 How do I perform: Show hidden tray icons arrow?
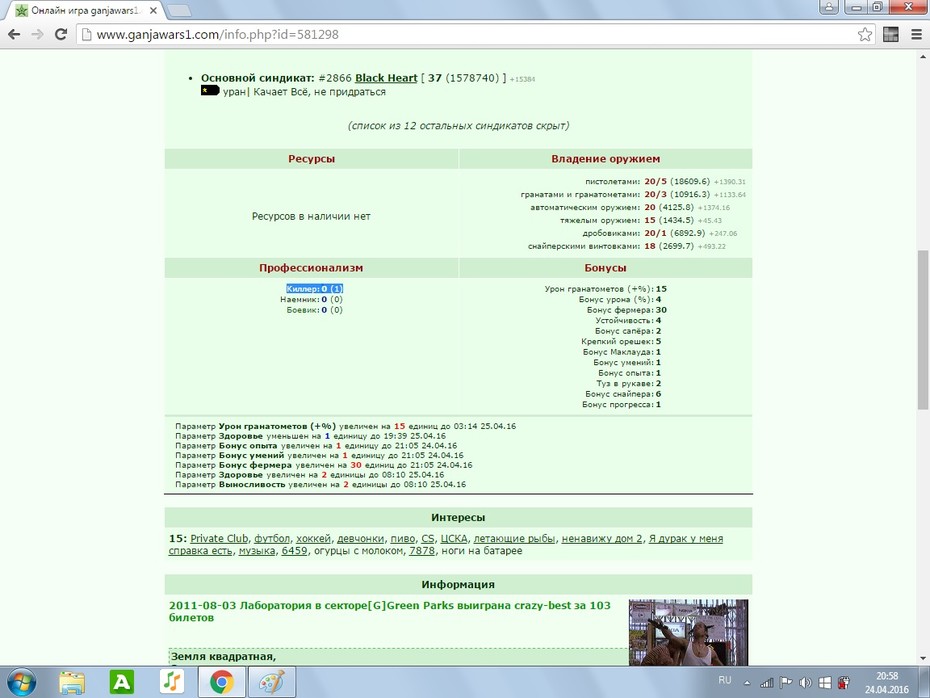click(x=747, y=683)
